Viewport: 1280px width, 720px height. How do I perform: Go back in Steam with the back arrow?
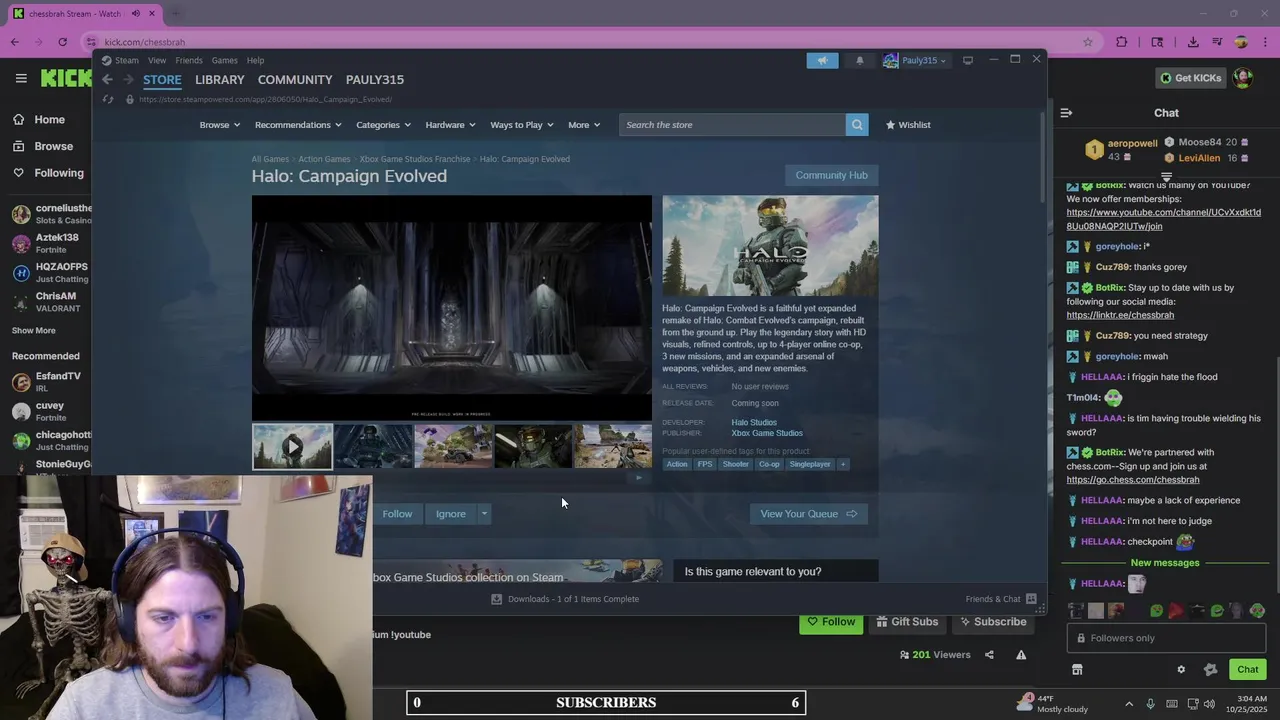(107, 79)
